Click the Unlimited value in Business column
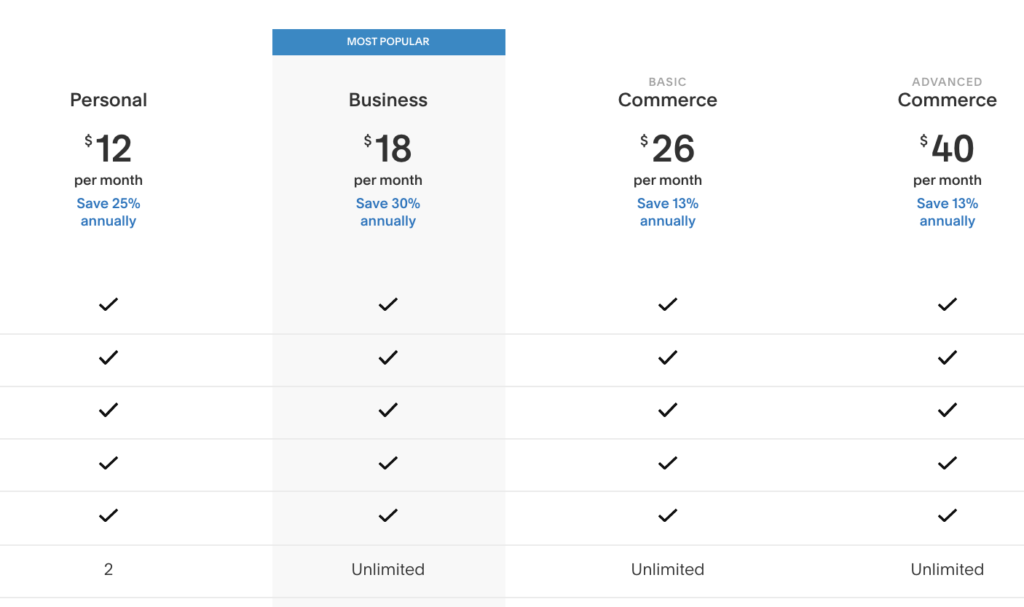This screenshot has width=1024, height=607. [x=388, y=570]
